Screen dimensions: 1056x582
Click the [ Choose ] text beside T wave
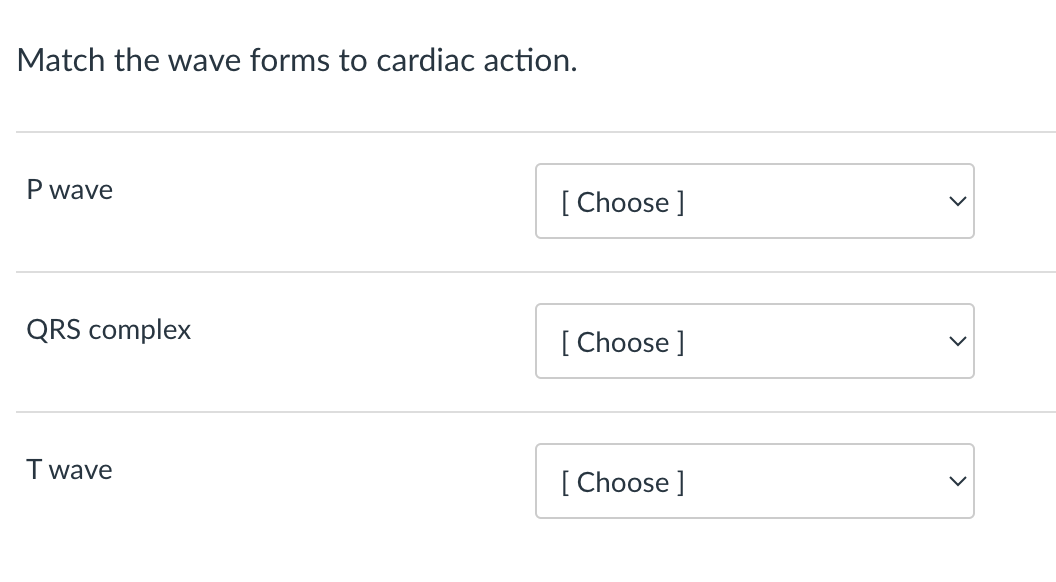click(x=621, y=482)
